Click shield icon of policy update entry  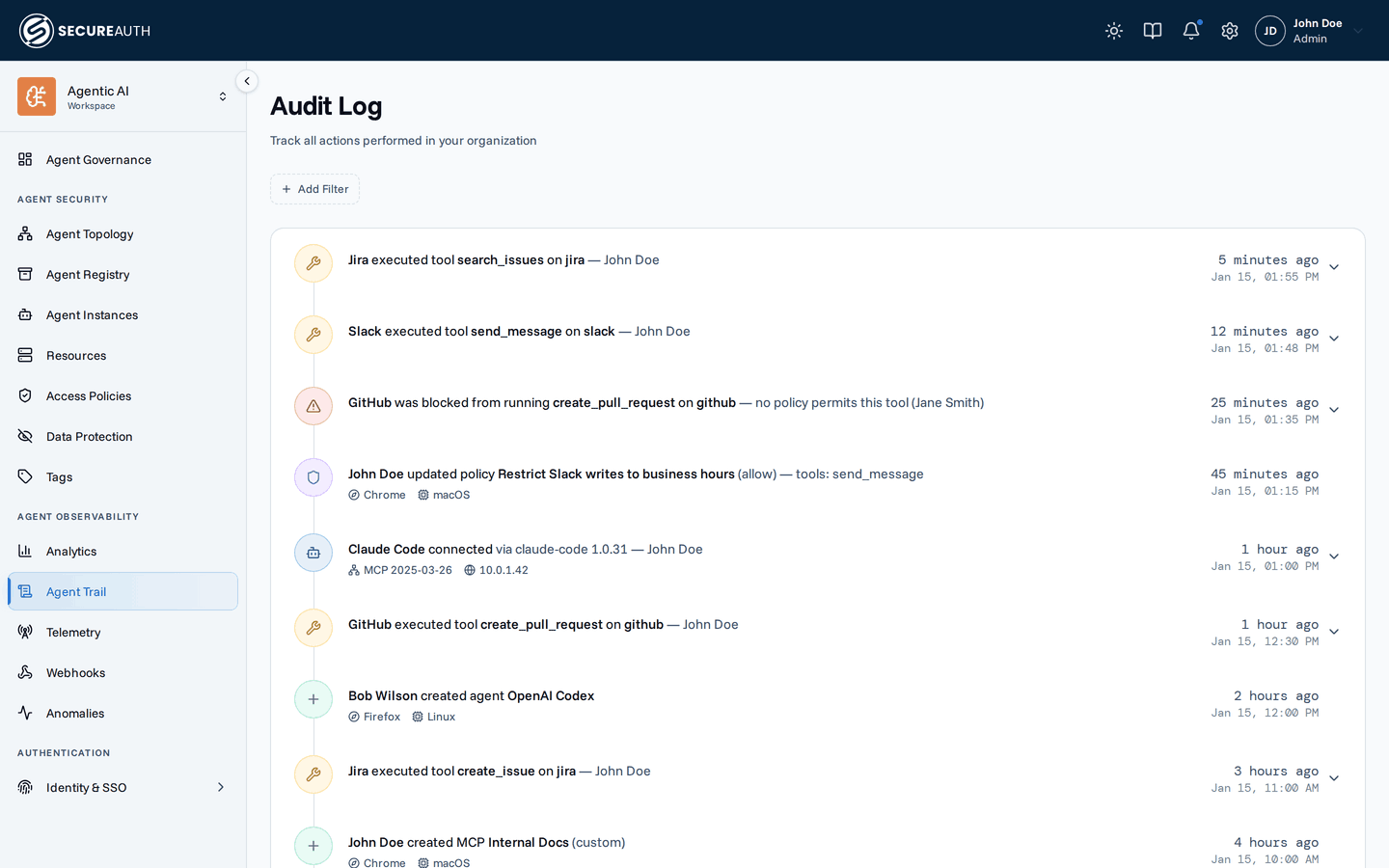(313, 477)
